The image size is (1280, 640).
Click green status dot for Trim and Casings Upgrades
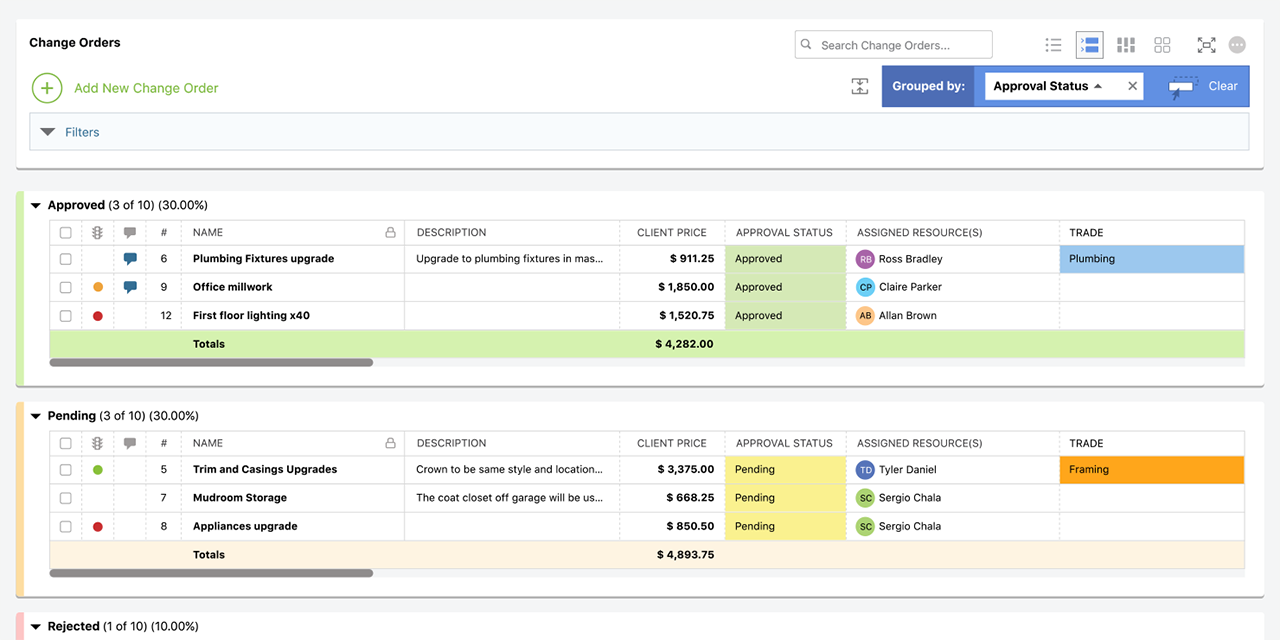[98, 470]
